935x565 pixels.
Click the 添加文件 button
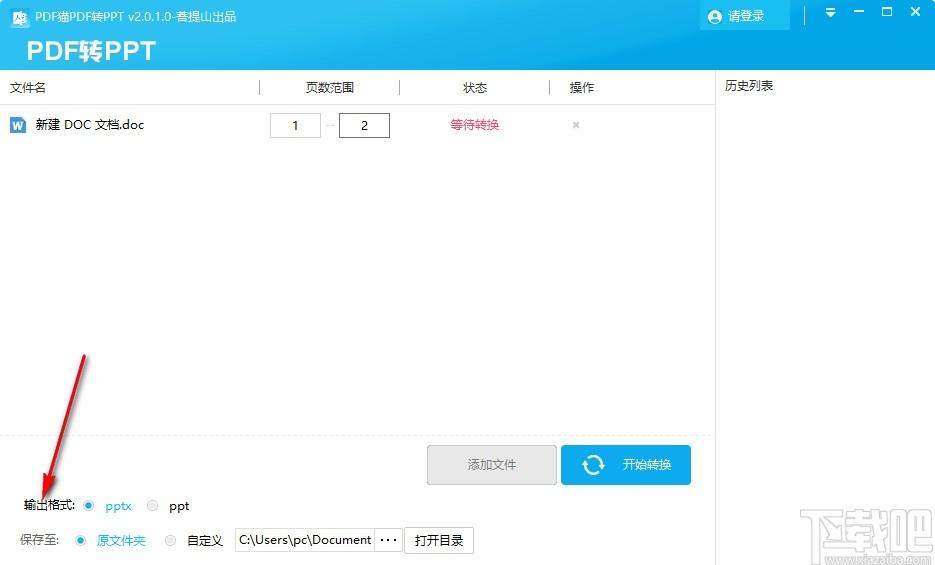click(492, 465)
